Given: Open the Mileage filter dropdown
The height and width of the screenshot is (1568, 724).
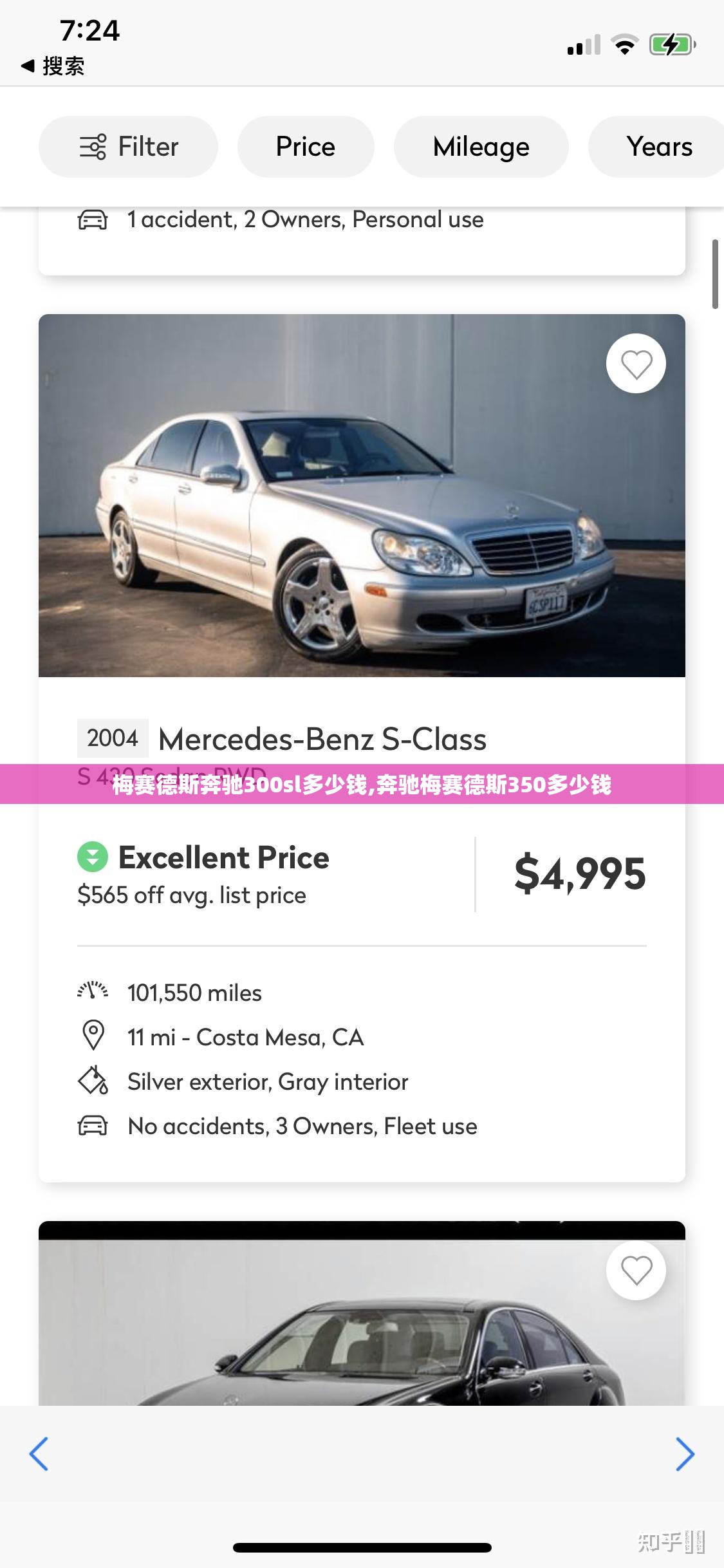Looking at the screenshot, I should [481, 147].
